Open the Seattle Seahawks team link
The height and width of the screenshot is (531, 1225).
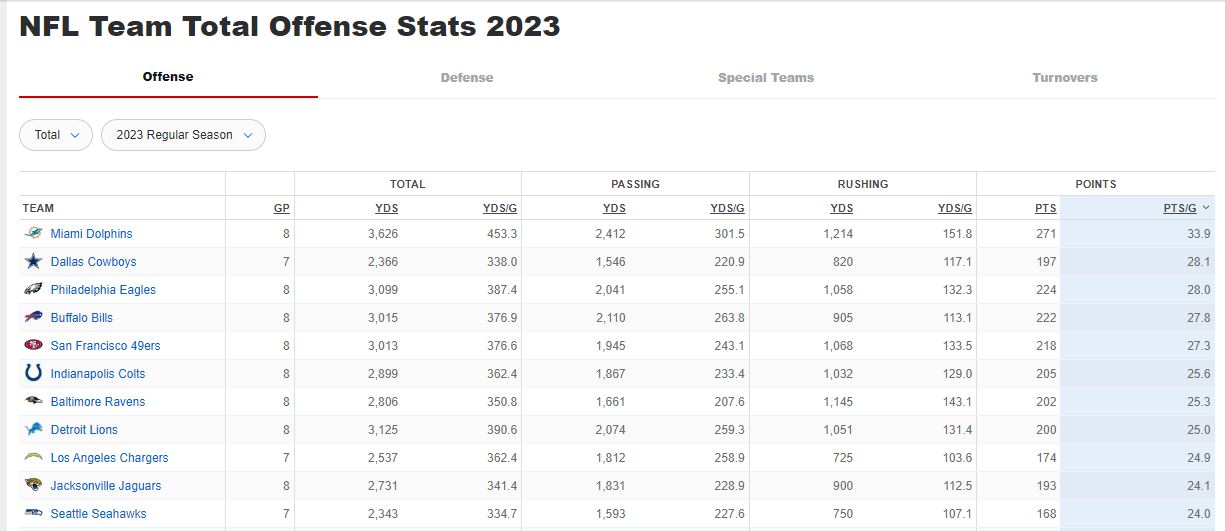[x=98, y=514]
